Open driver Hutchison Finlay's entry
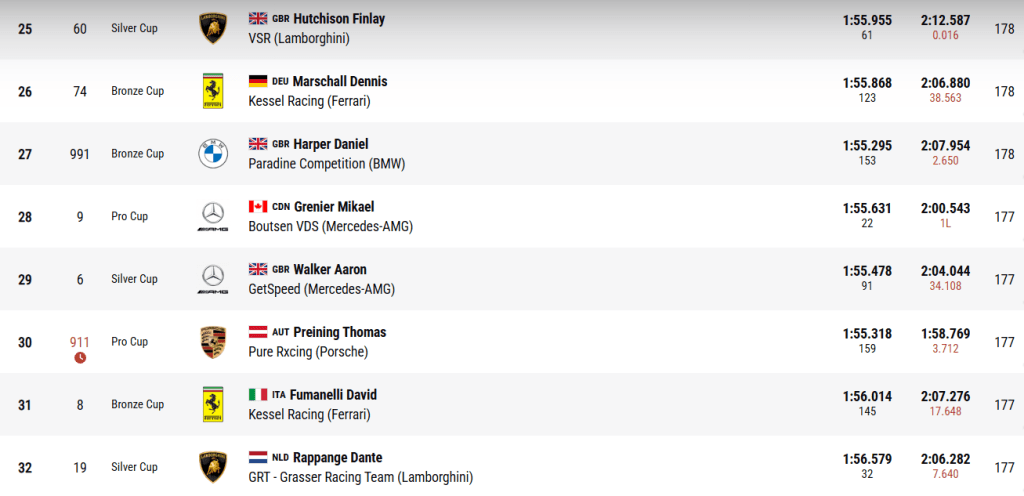 point(339,19)
